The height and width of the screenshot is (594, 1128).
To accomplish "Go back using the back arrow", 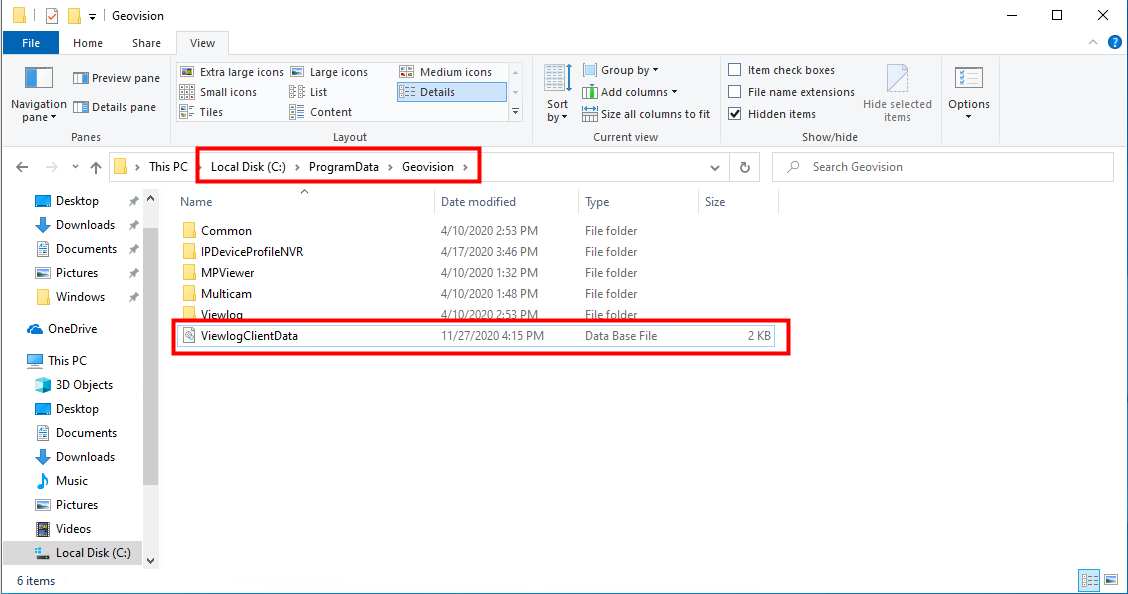I will (x=22, y=167).
